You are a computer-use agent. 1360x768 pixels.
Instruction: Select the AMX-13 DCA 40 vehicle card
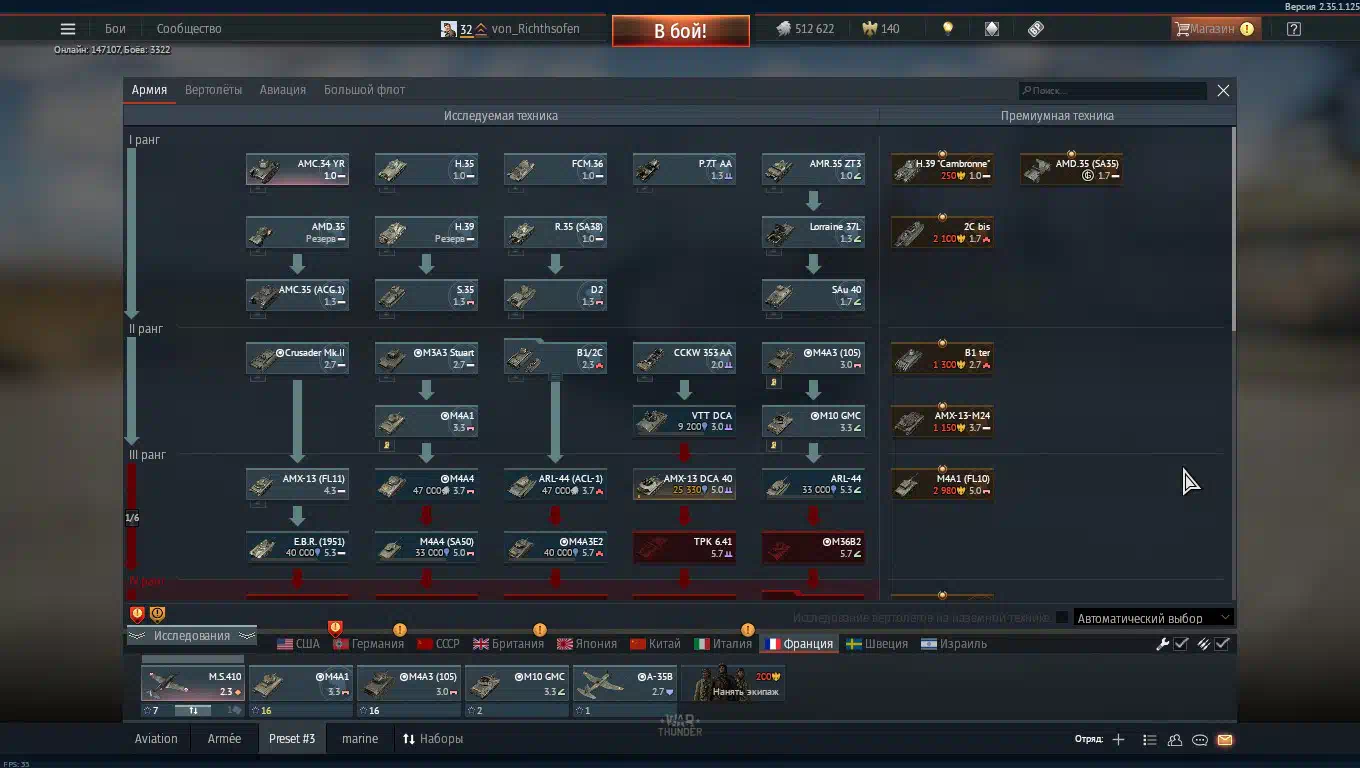point(684,485)
